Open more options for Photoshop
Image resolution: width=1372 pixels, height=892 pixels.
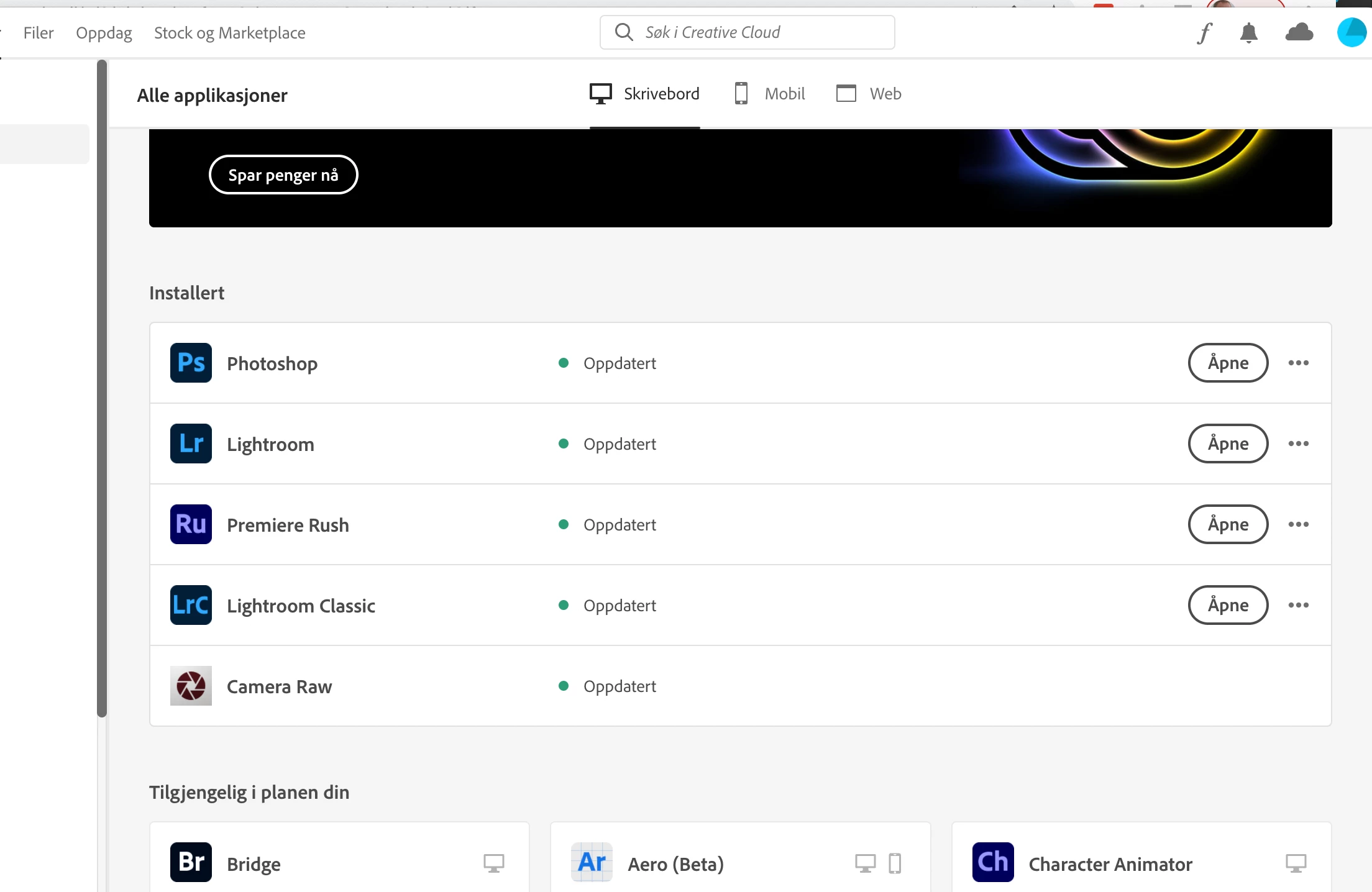(x=1298, y=363)
